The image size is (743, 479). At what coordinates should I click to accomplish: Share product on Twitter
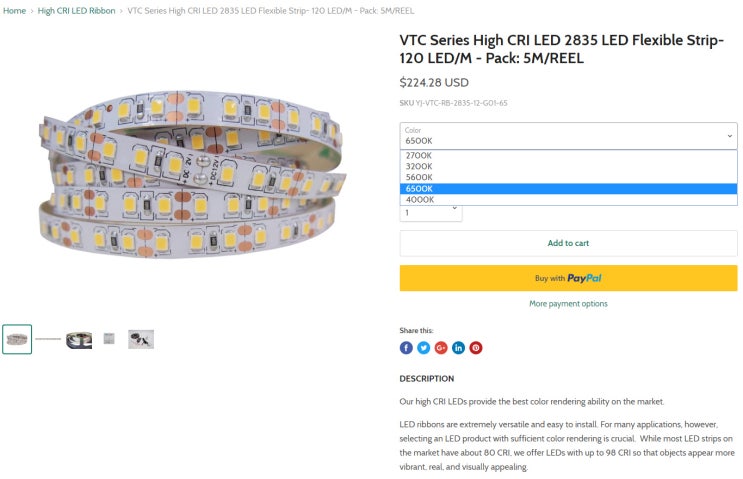point(423,348)
